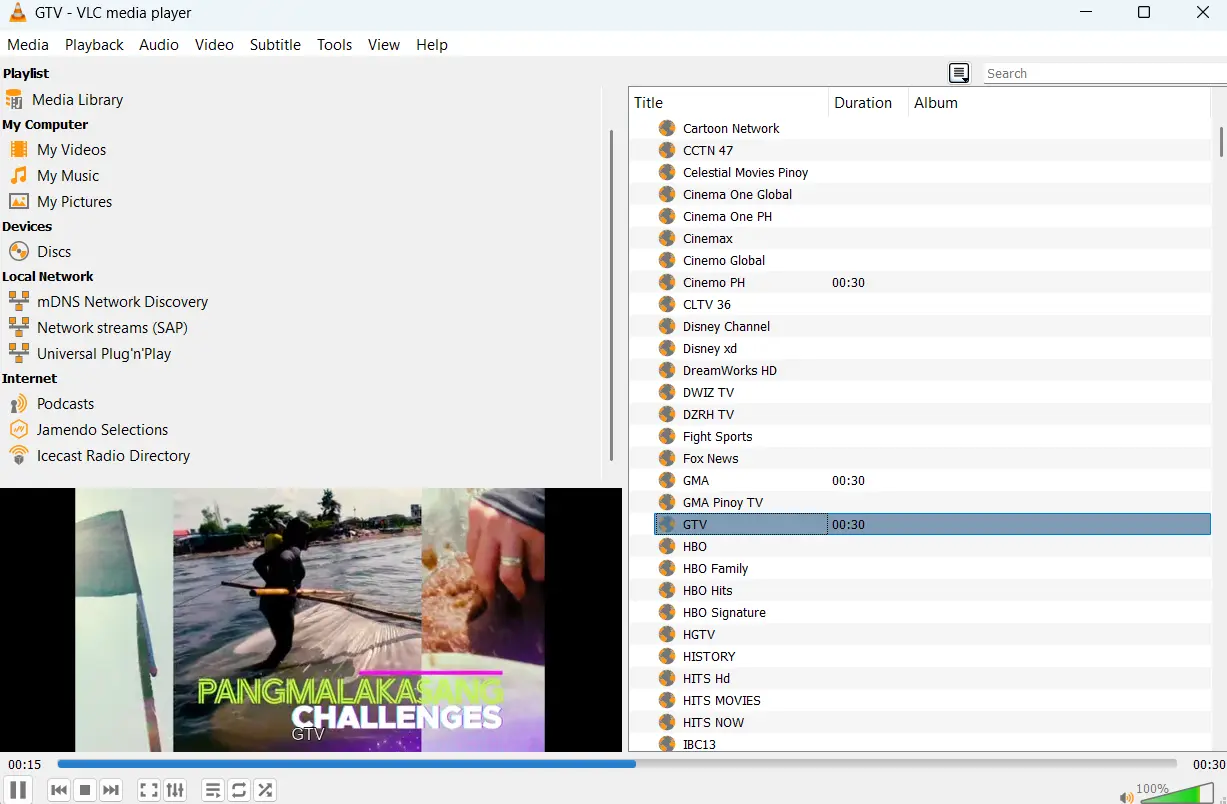Click the playlist Search field

click(x=1104, y=73)
